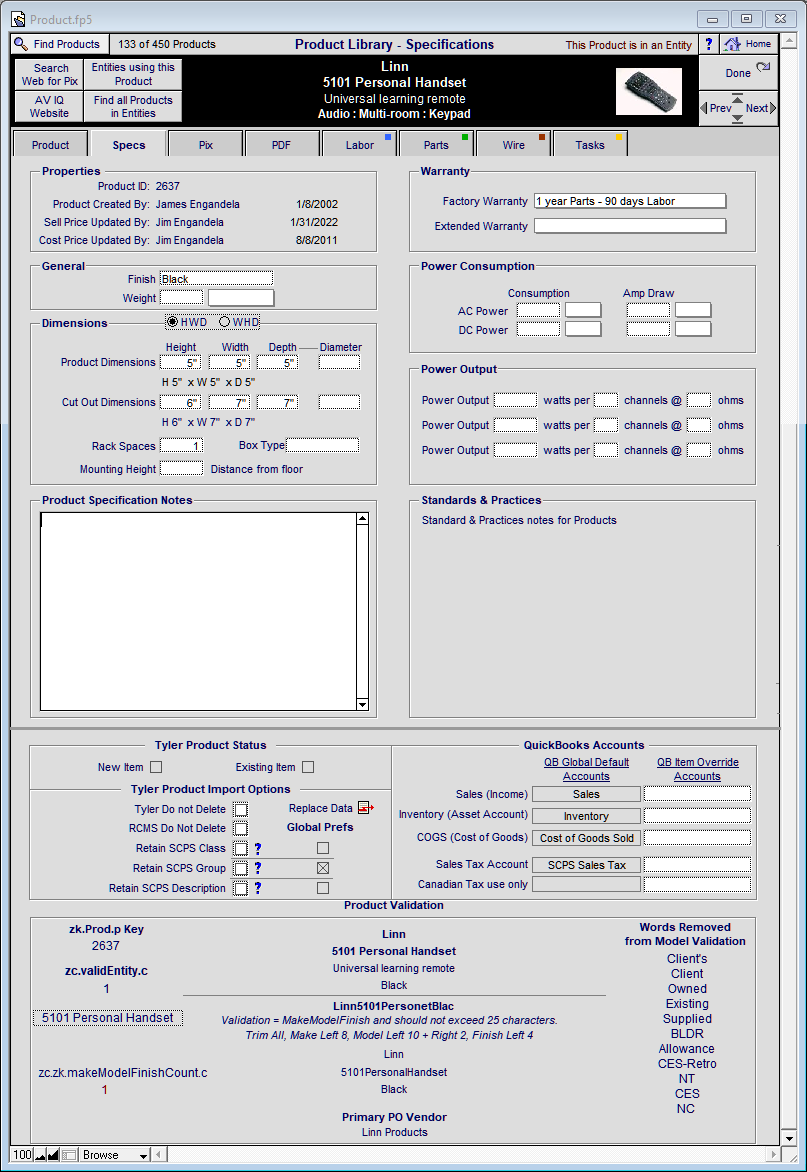Click the Rack Spaces field
Screen dimensions: 807x1172
point(182,445)
